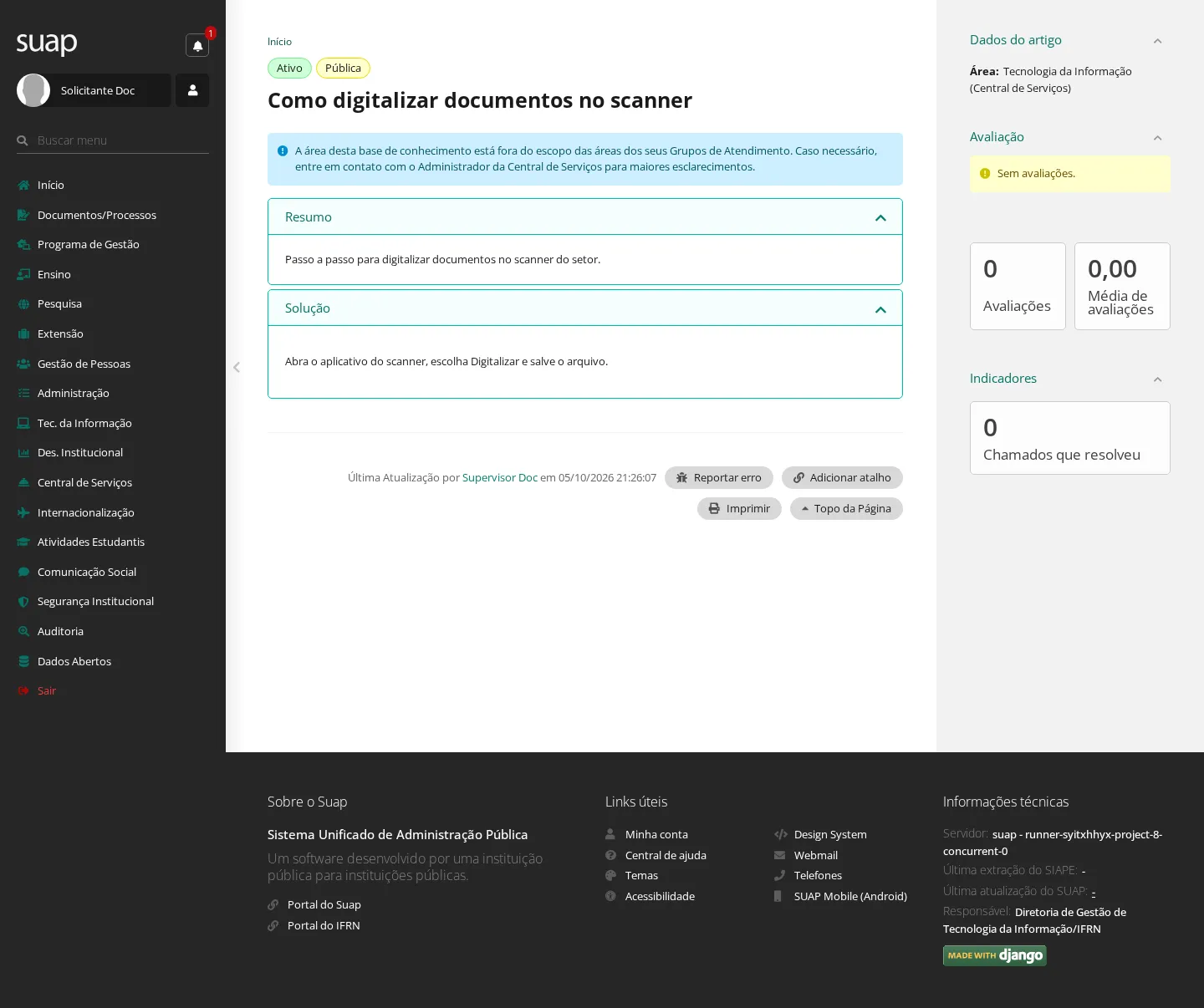Click the Solicitante Doc avatar picture
This screenshot has height=1008, width=1204.
33,90
